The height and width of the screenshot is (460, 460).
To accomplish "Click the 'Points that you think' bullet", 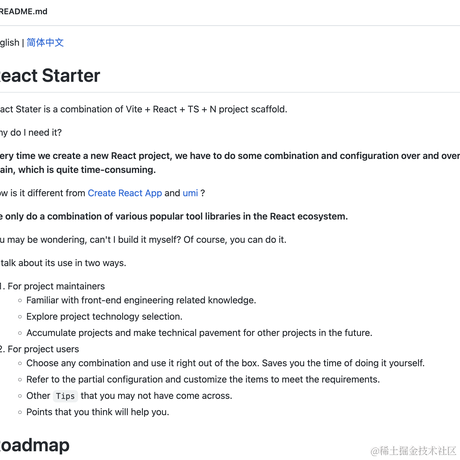I will pos(98,412).
